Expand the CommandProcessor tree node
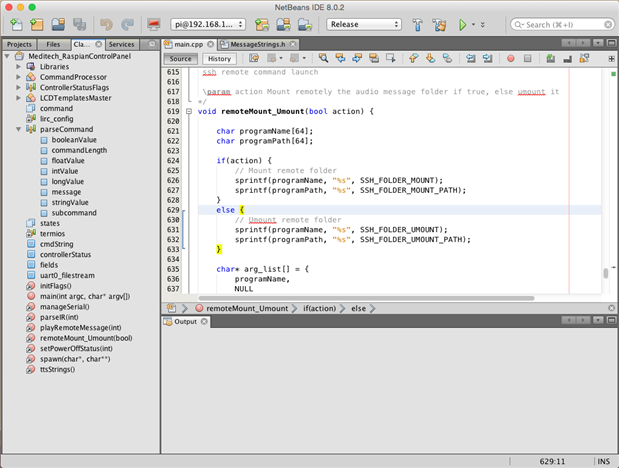 click(x=20, y=76)
